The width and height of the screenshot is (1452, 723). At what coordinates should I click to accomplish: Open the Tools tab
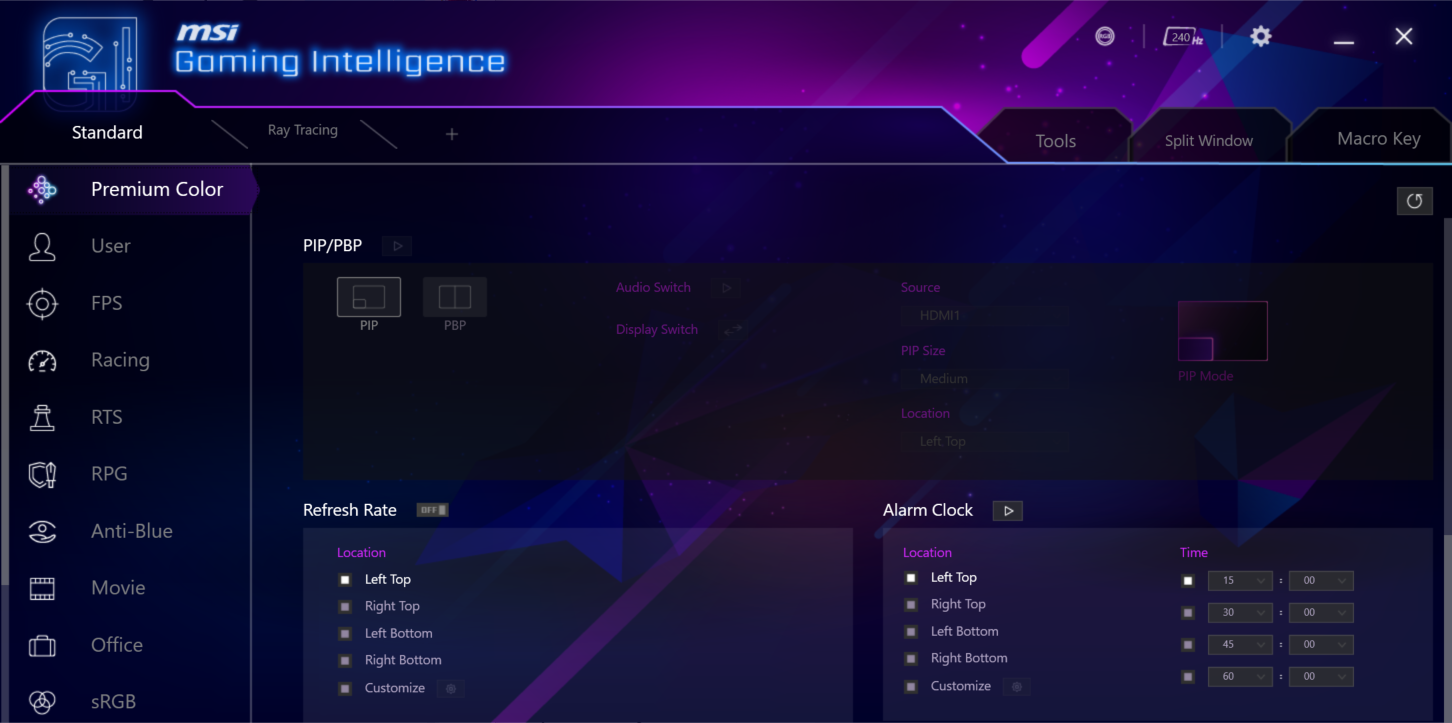pos(1055,141)
